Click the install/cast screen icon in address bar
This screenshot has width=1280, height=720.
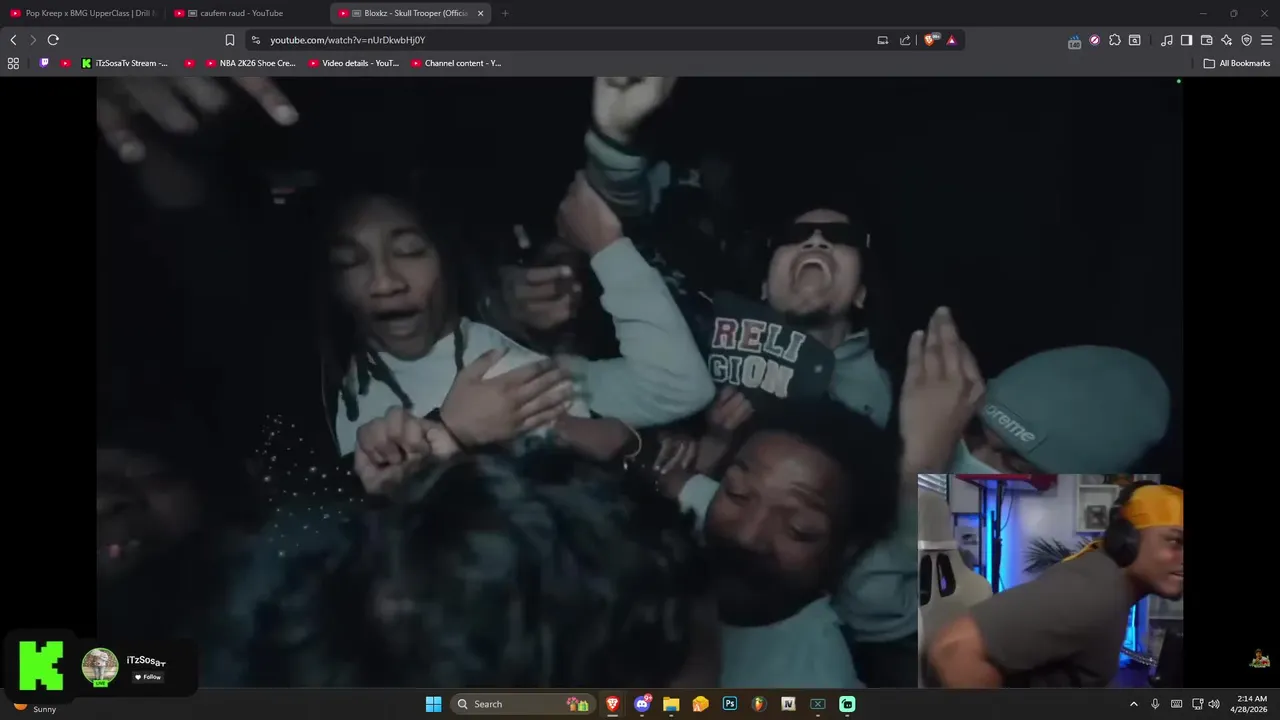click(x=882, y=40)
